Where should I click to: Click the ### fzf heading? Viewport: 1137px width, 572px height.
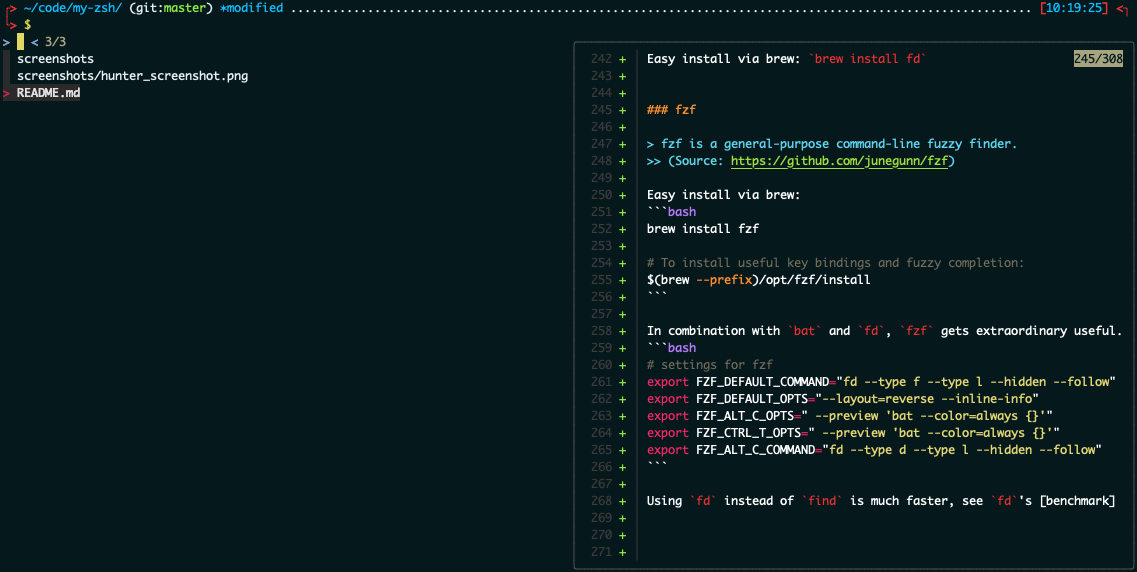click(x=671, y=109)
